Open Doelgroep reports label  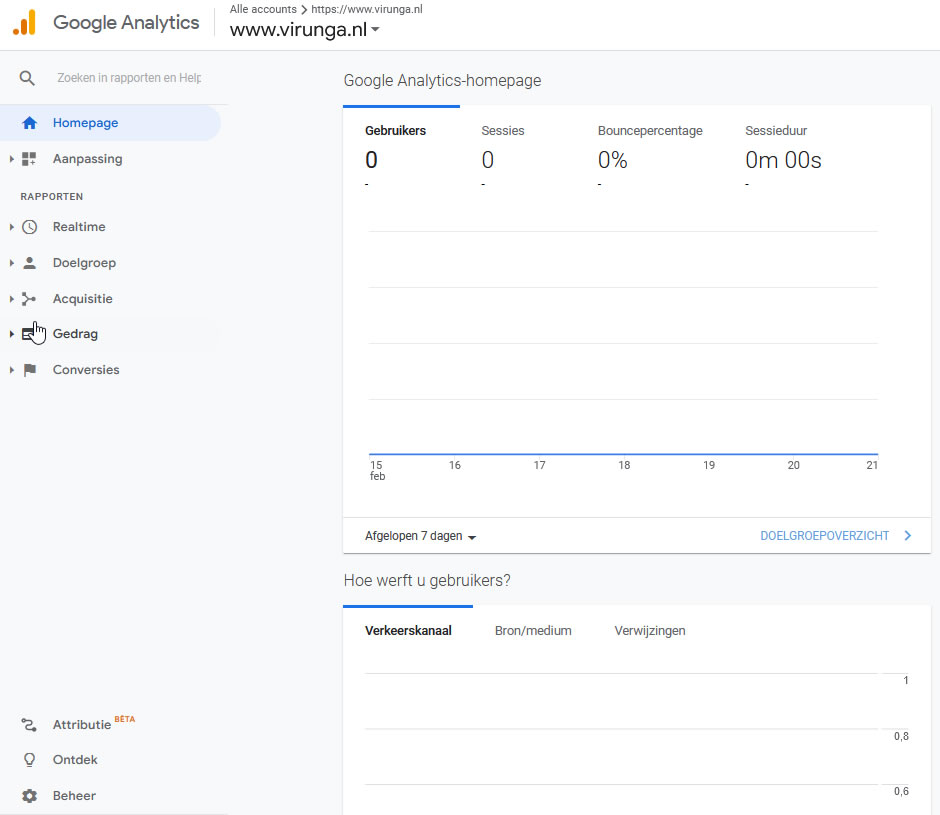[85, 263]
